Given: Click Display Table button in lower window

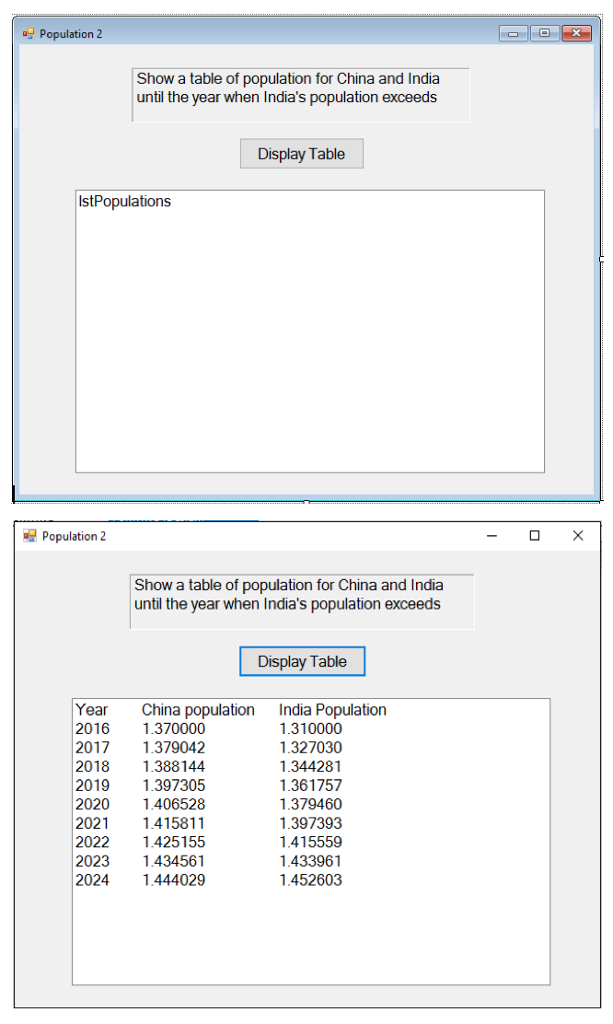Looking at the screenshot, I should [302, 661].
